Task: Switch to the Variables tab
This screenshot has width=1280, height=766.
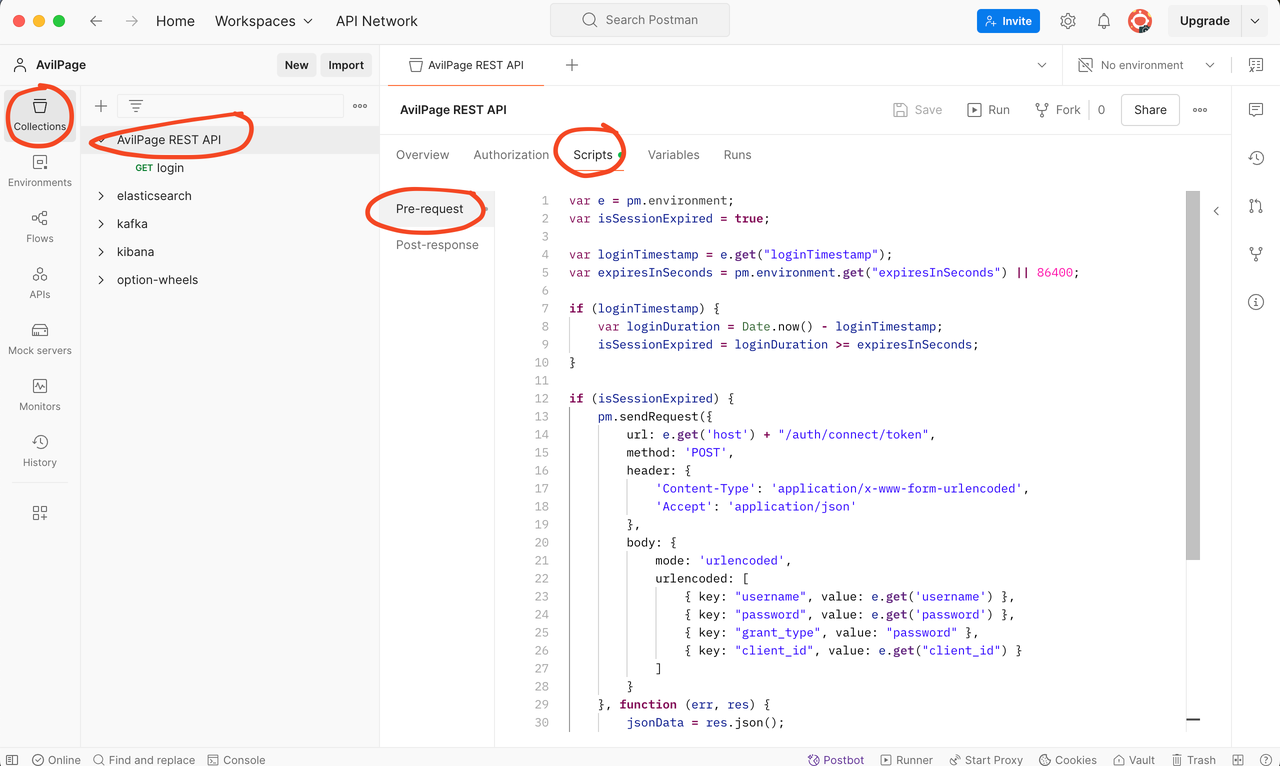Action: pos(674,155)
